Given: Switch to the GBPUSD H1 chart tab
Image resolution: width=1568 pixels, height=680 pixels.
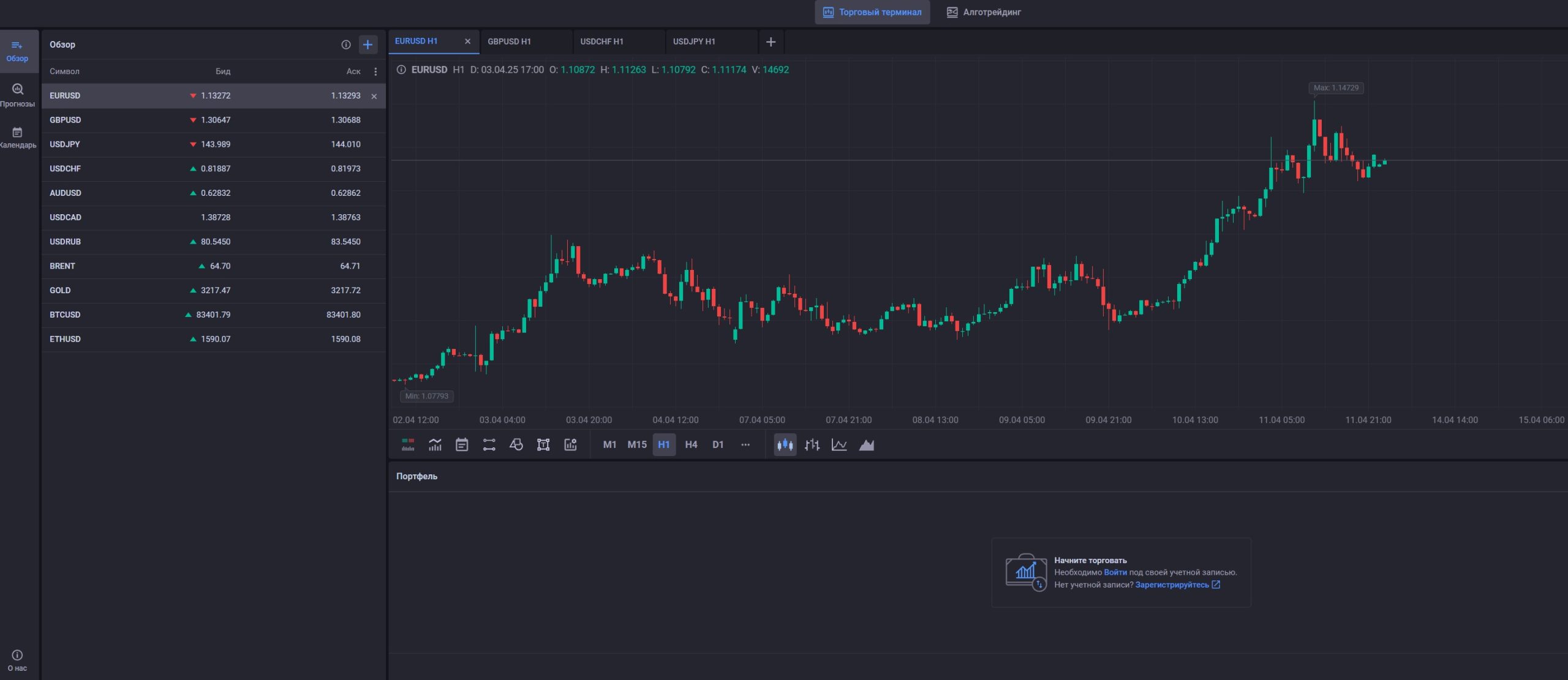Looking at the screenshot, I should (510, 42).
